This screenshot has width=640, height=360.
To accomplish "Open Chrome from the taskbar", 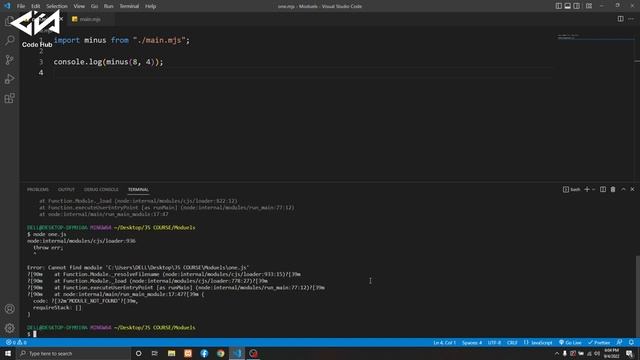I will pyautogui.click(x=221, y=353).
